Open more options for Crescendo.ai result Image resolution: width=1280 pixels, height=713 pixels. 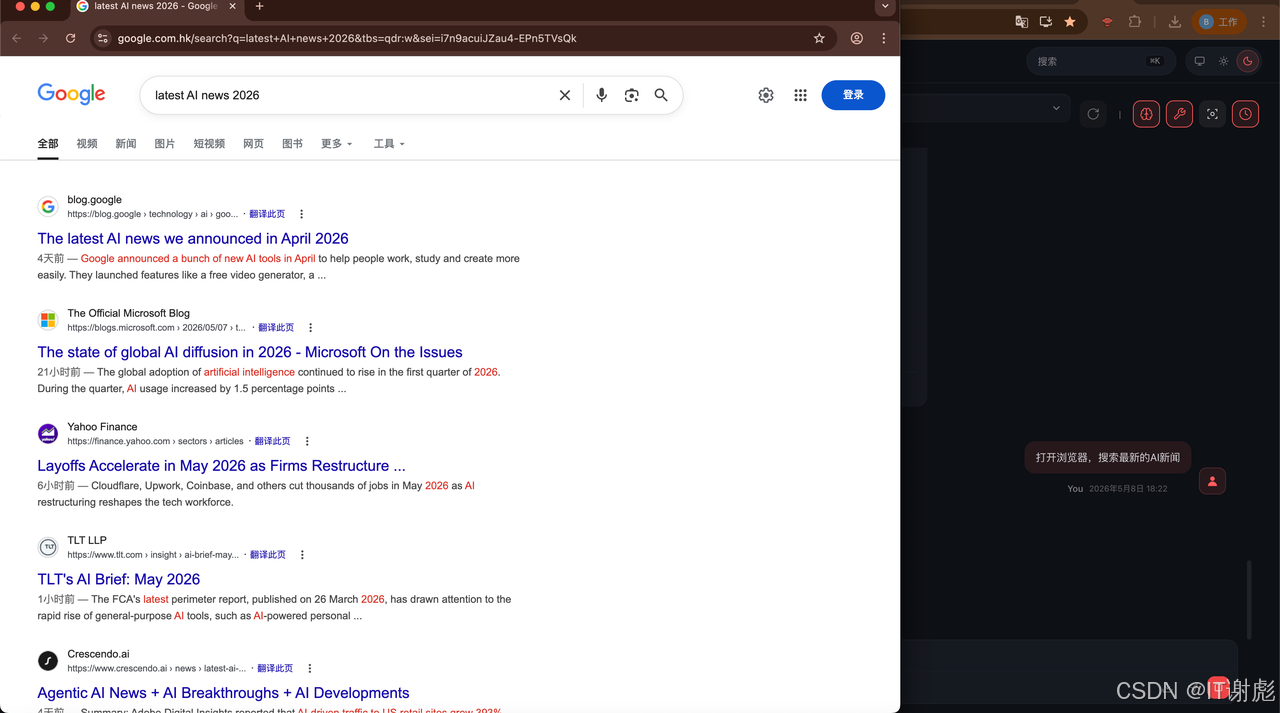[x=309, y=668]
